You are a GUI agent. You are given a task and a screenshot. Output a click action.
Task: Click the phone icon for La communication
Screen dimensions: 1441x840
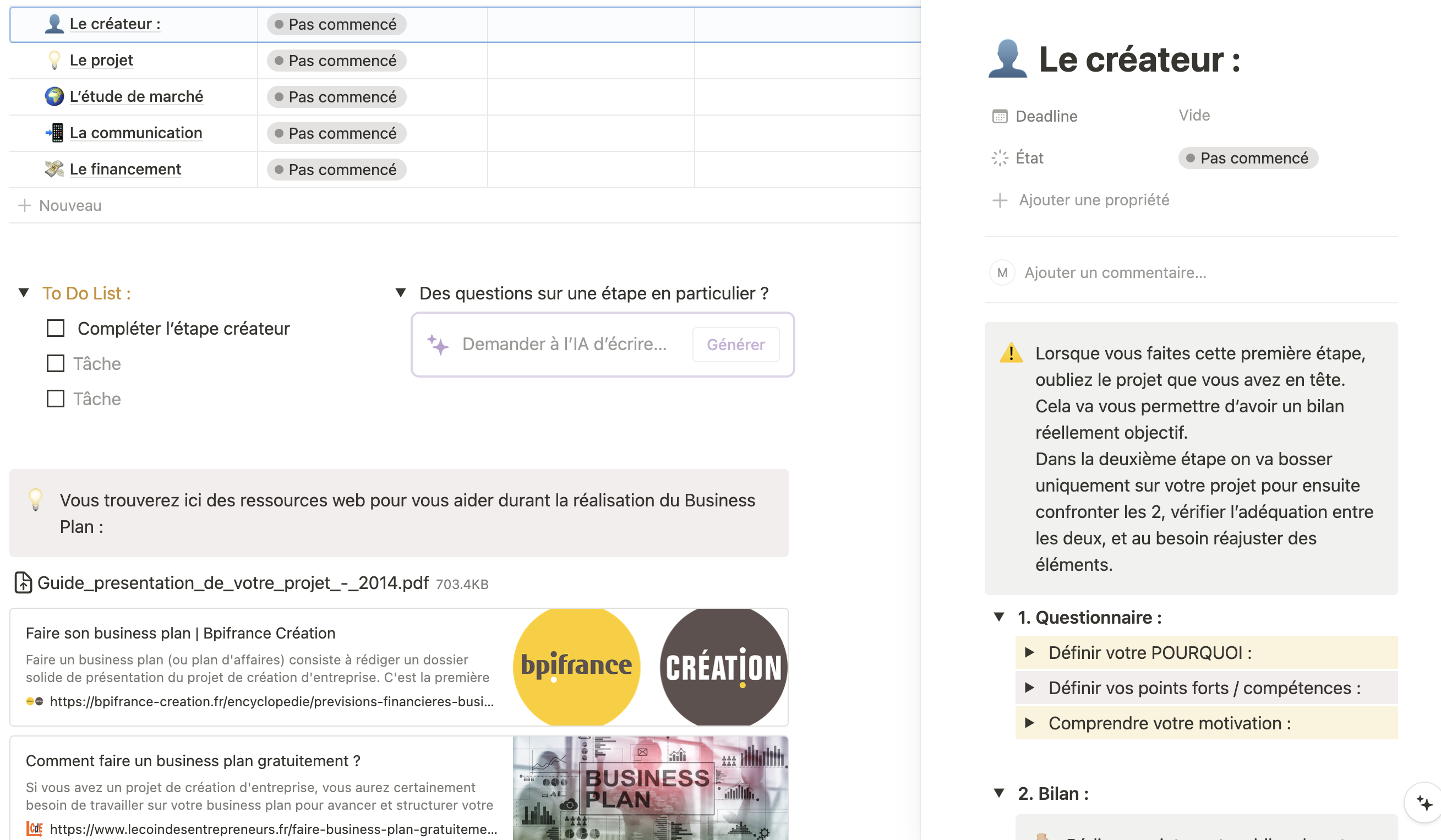click(54, 133)
